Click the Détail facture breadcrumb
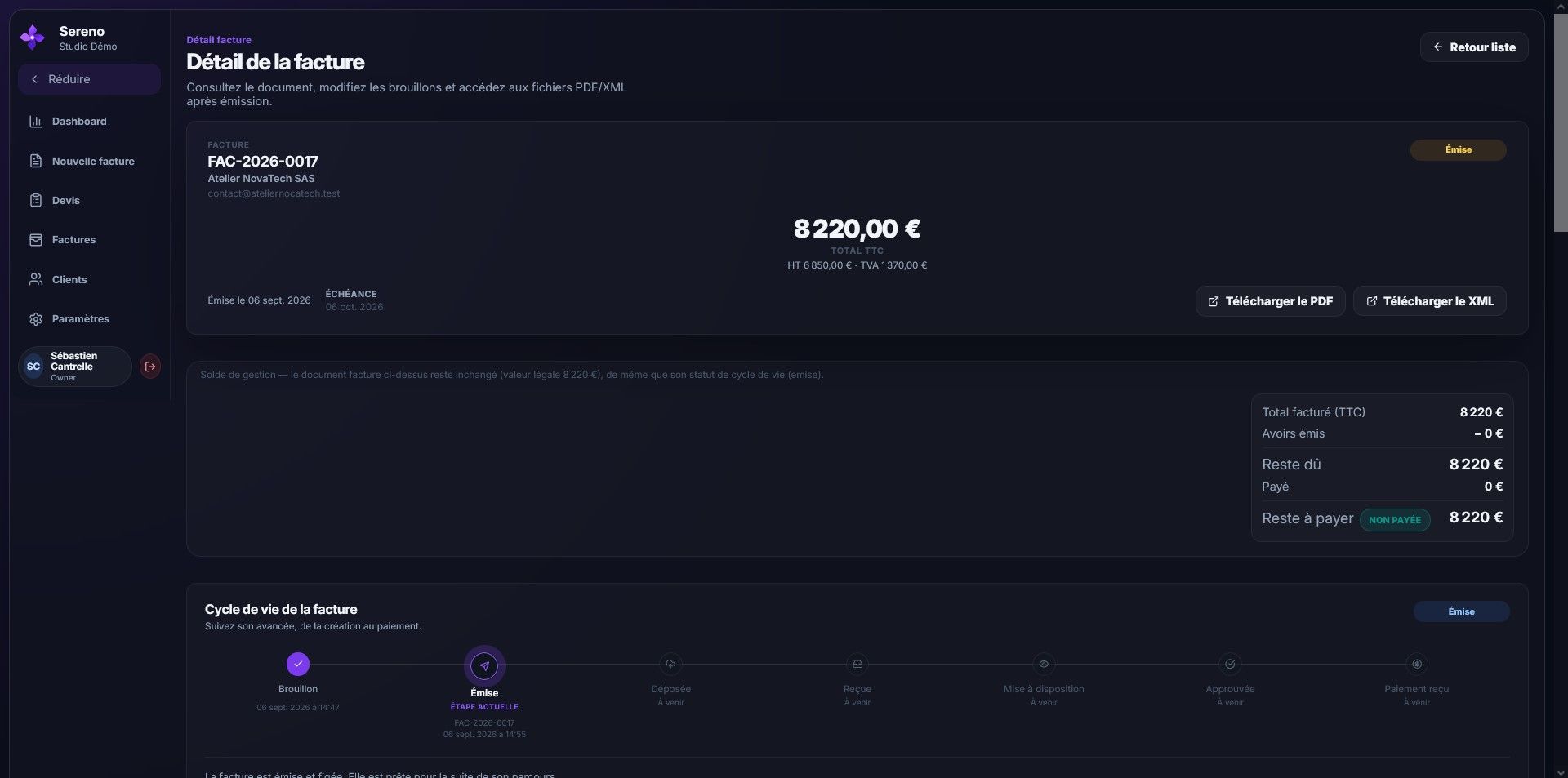The width and height of the screenshot is (1568, 778). point(219,40)
